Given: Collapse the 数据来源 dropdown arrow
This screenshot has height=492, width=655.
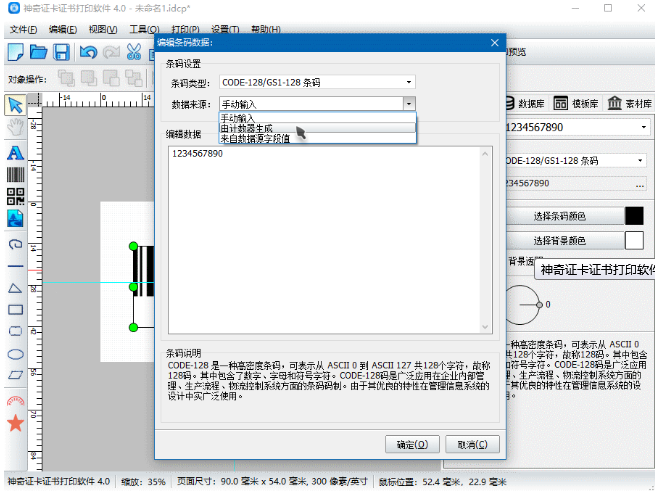Looking at the screenshot, I should 409,103.
